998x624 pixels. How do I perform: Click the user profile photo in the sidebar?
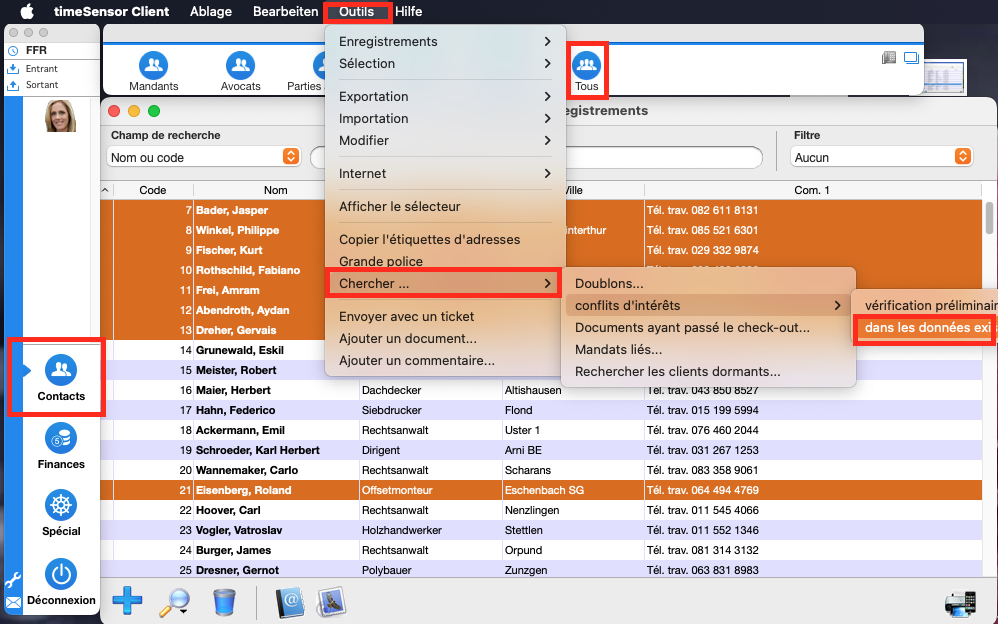coord(60,116)
